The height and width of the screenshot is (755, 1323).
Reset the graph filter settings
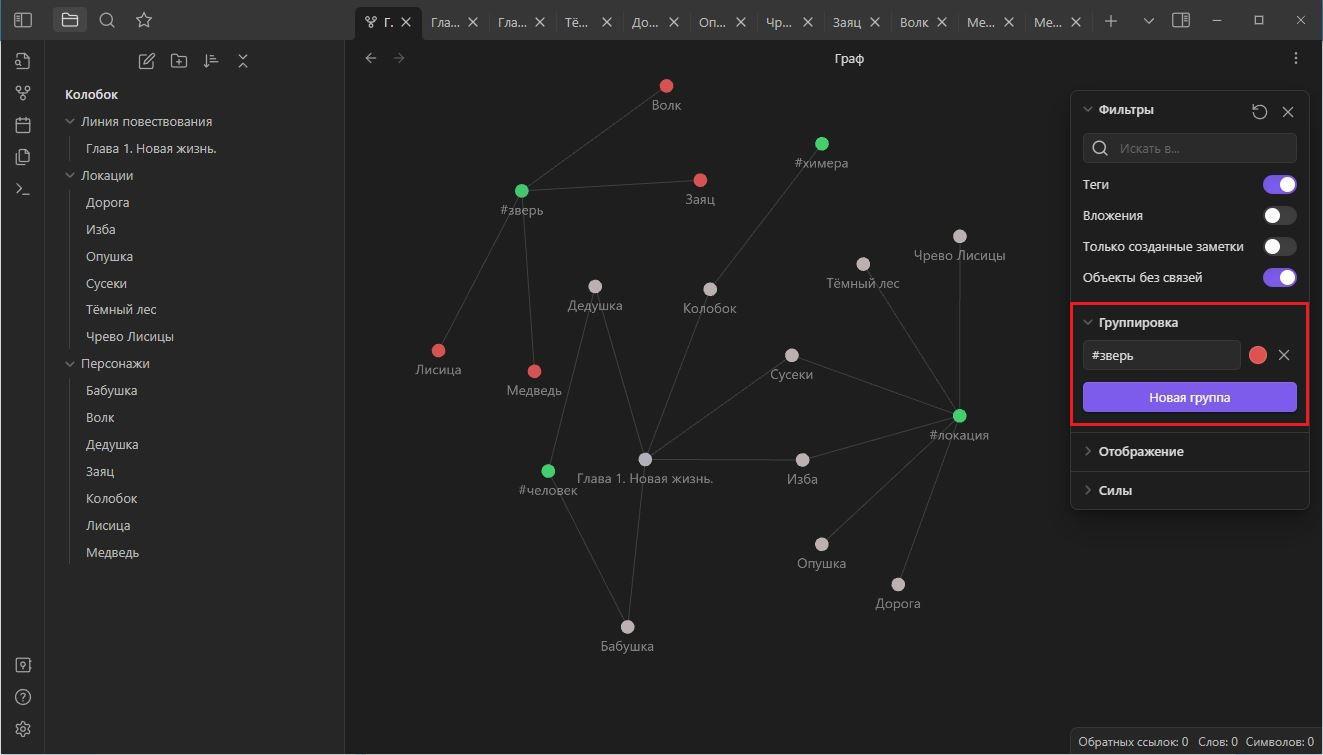click(1260, 112)
